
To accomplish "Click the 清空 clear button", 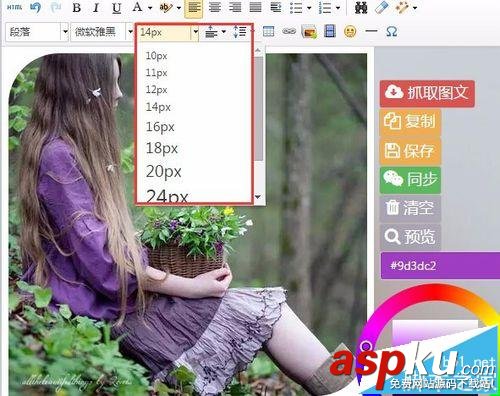I will coord(410,209).
